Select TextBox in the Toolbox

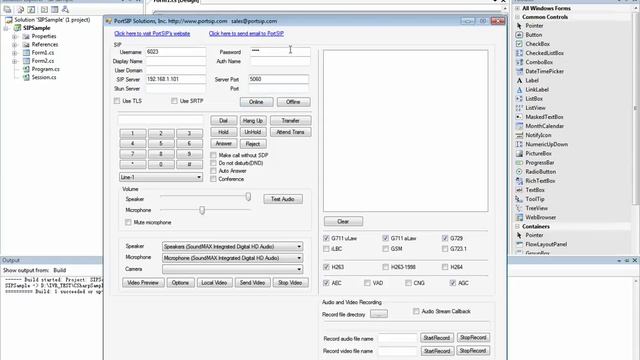(x=535, y=190)
